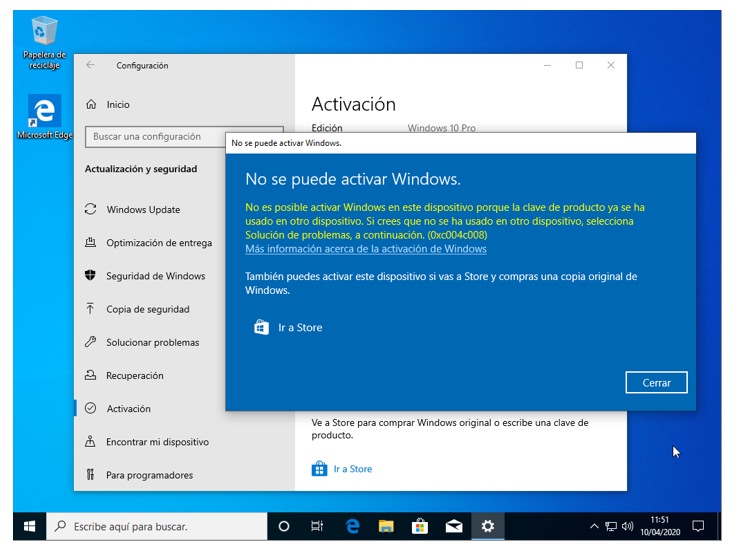This screenshot has width=738, height=552.
Task: Open 'Más información acerca de la activación' link
Action: [x=366, y=249]
